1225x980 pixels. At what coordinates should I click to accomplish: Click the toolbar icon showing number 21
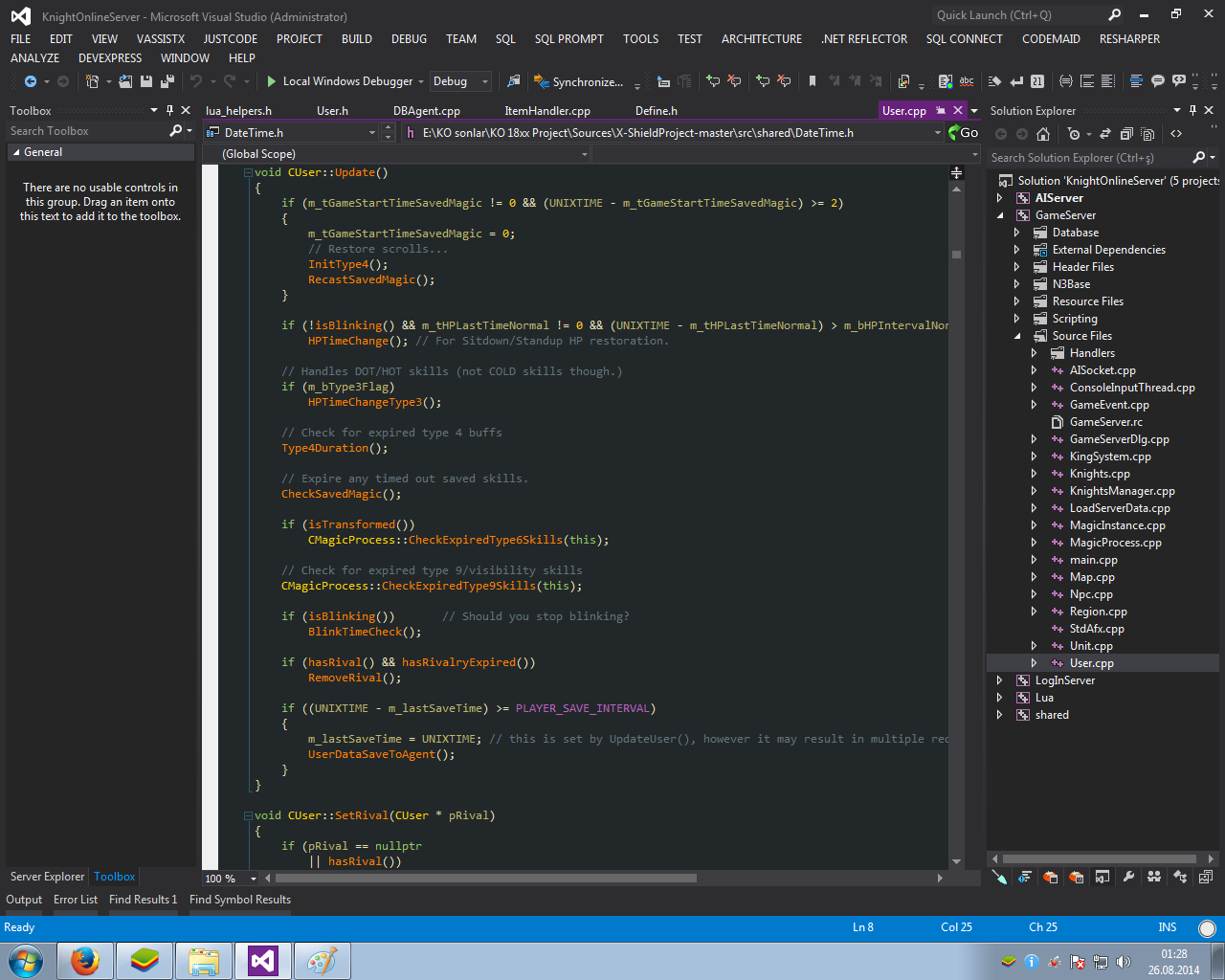(x=1037, y=81)
